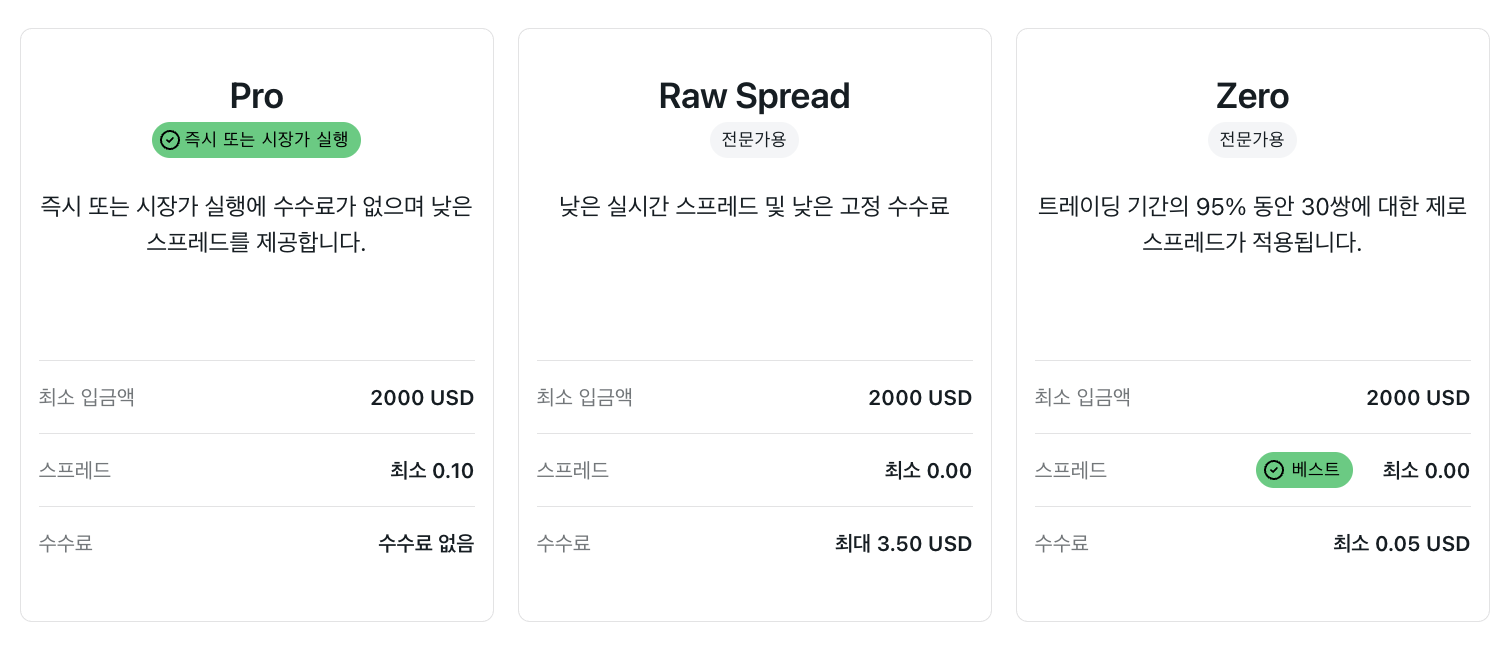Click Pro card description about 수수료가 없으며
The width and height of the screenshot is (1510, 650).
[257, 225]
